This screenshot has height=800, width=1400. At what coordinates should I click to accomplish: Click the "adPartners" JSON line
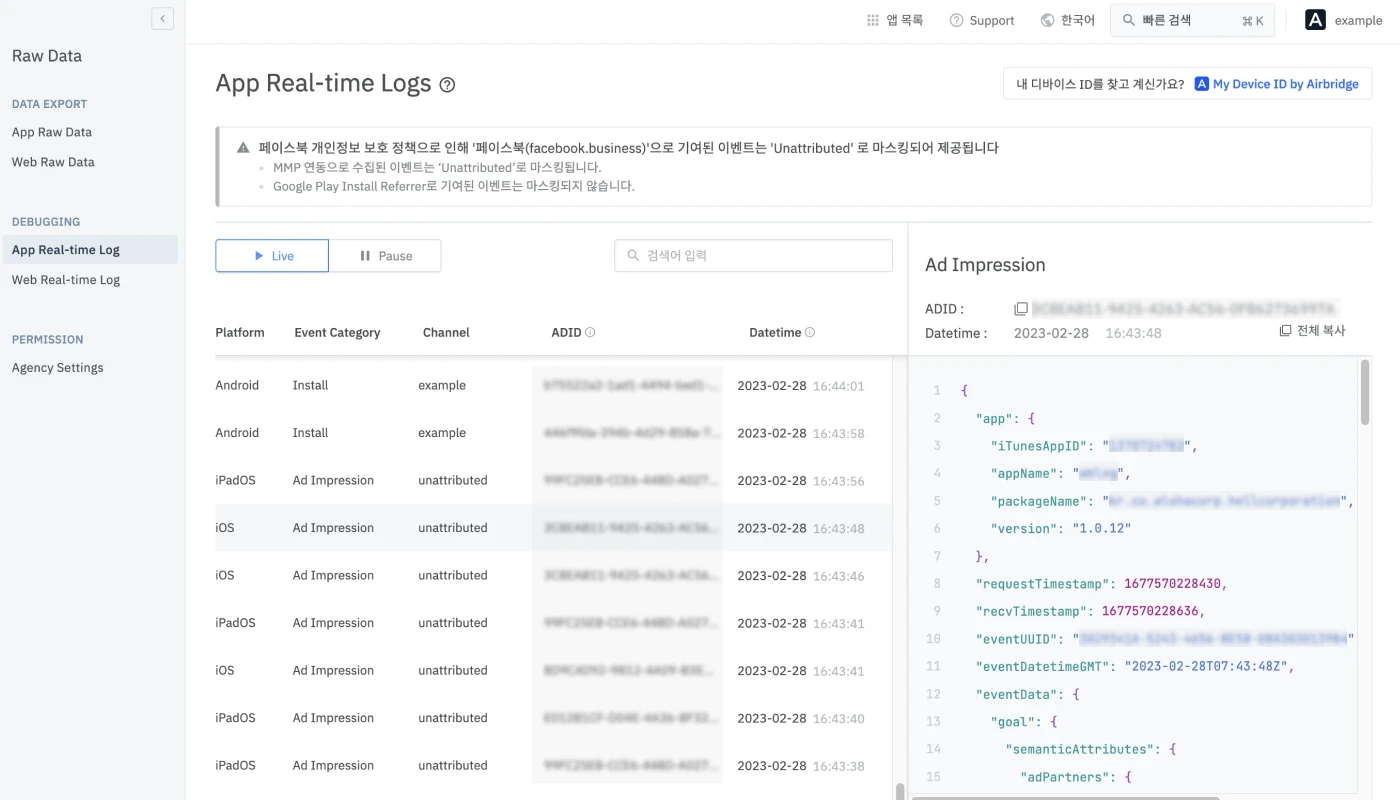1077,776
